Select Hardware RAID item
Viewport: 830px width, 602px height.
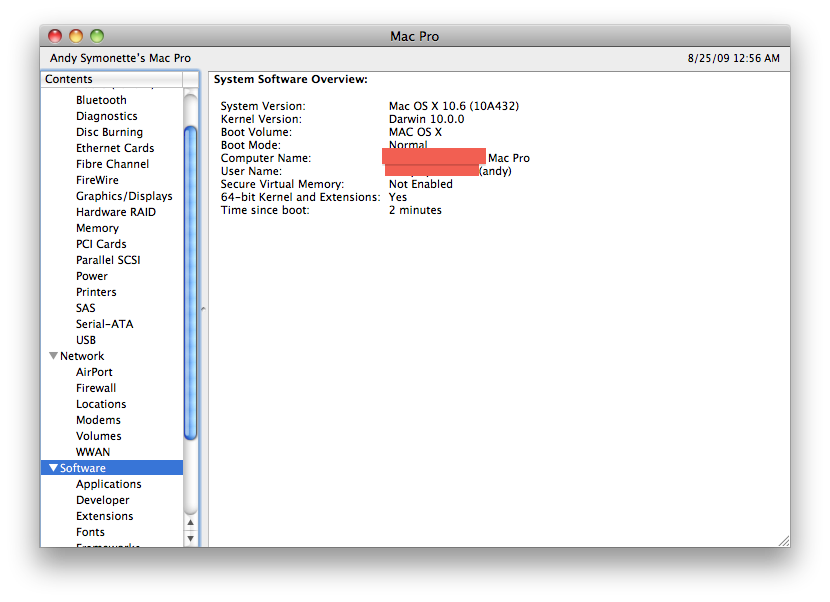coord(115,212)
